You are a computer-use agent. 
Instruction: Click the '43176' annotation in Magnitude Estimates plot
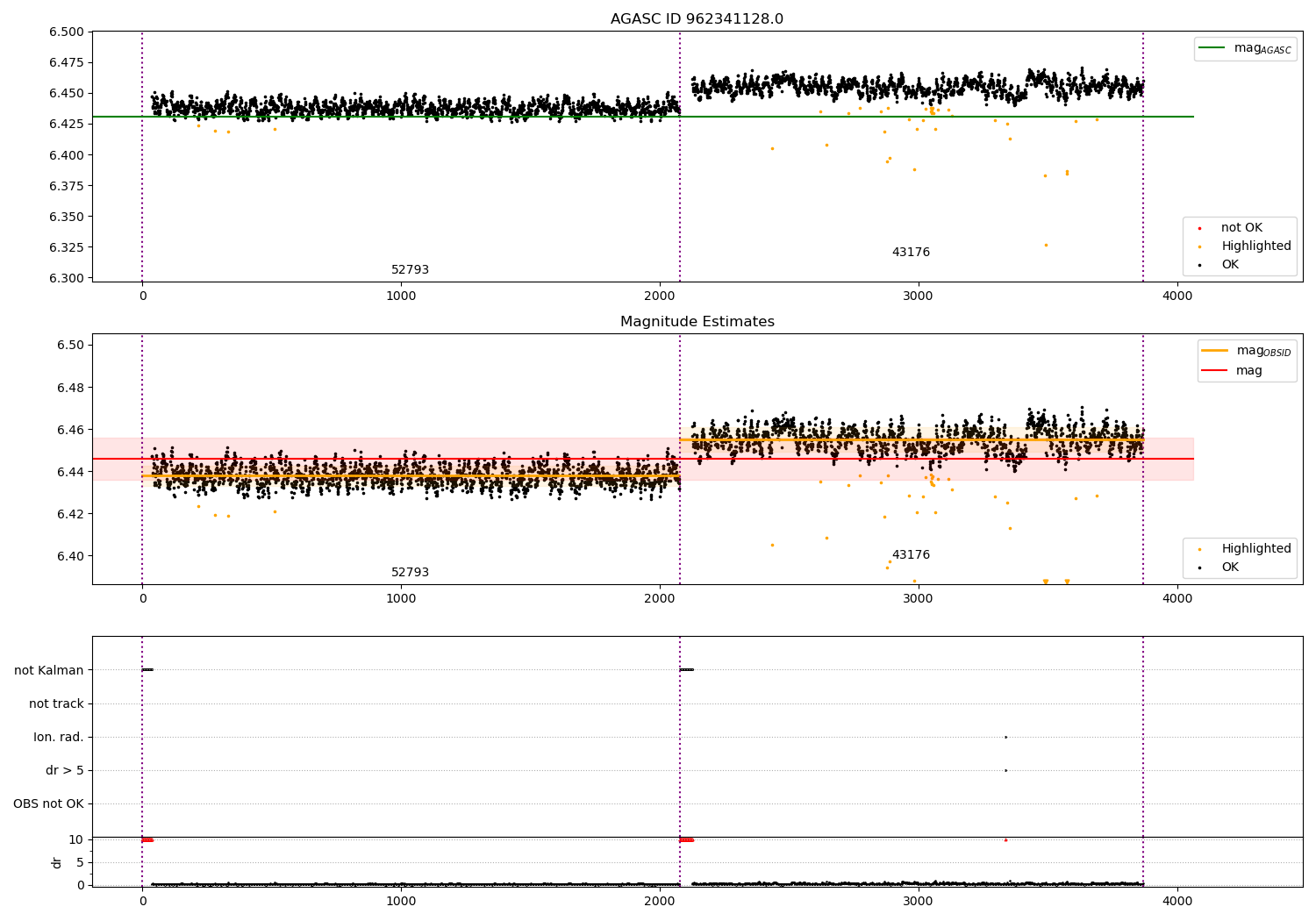click(911, 555)
